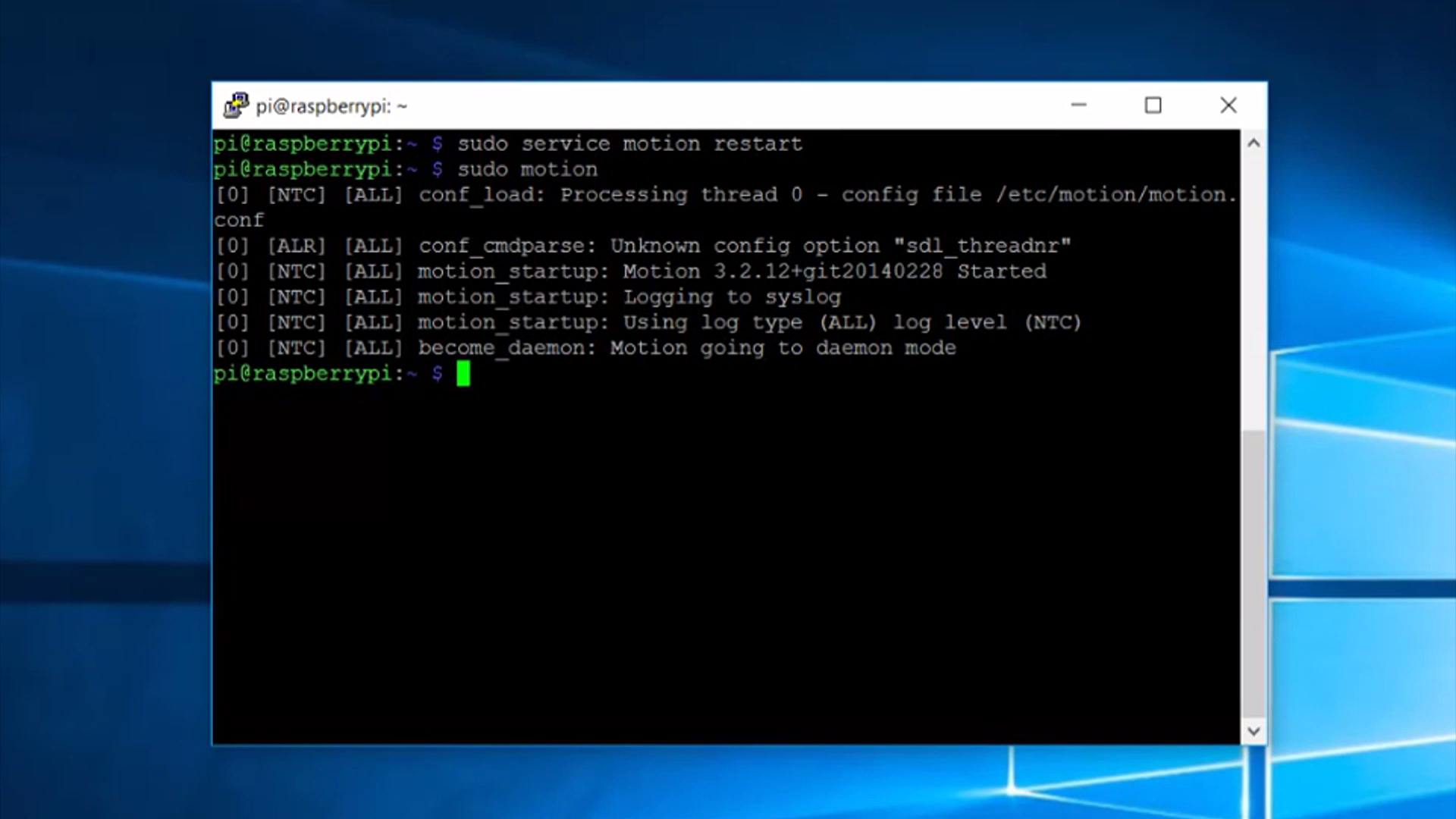1456x819 pixels.
Task: Maximize the PuTTY terminal window
Action: [1153, 105]
